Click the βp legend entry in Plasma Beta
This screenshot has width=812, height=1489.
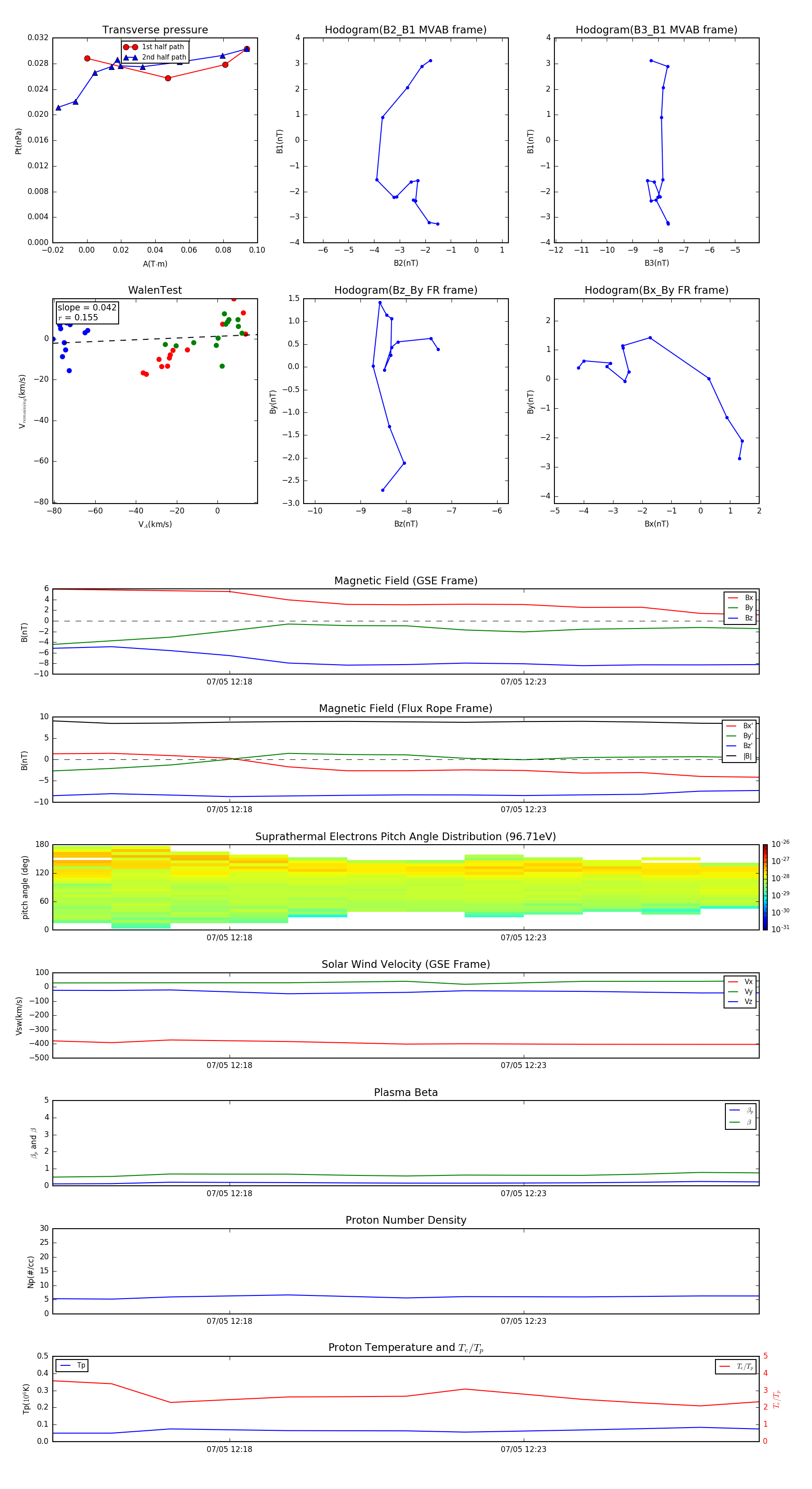pyautogui.click(x=741, y=1110)
